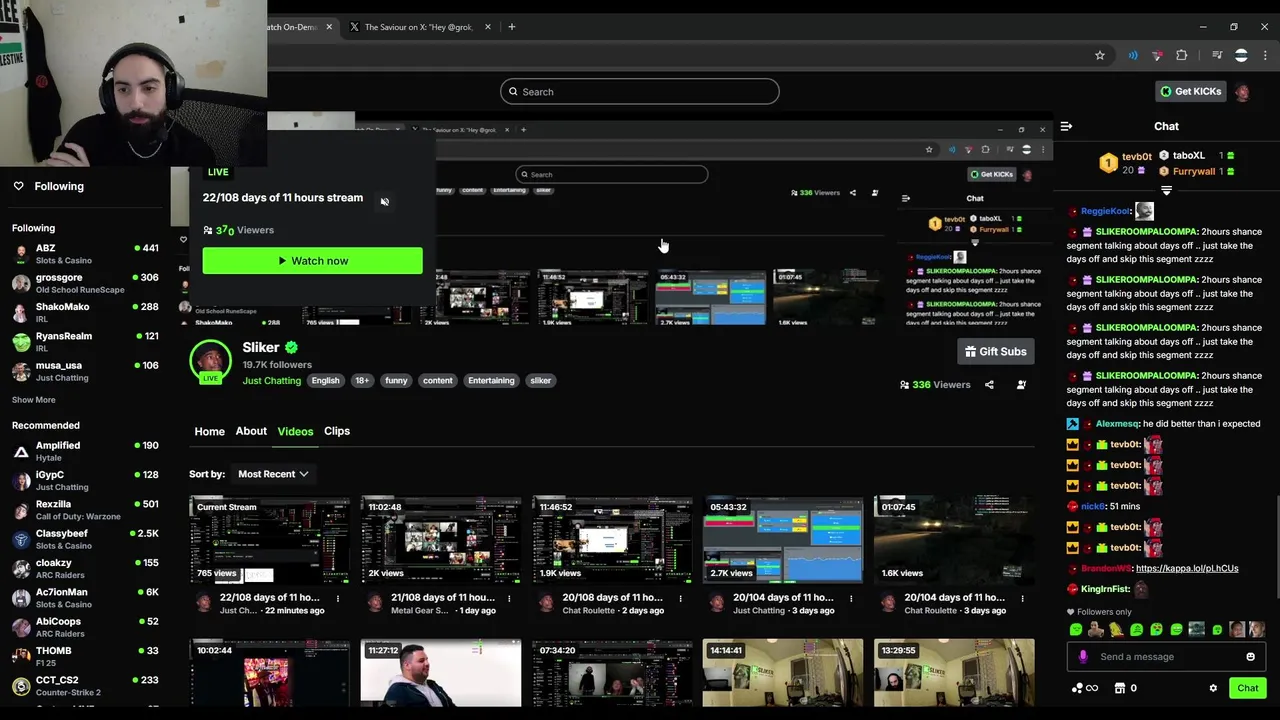Click the follow-user icon beside share

pos(1022,385)
